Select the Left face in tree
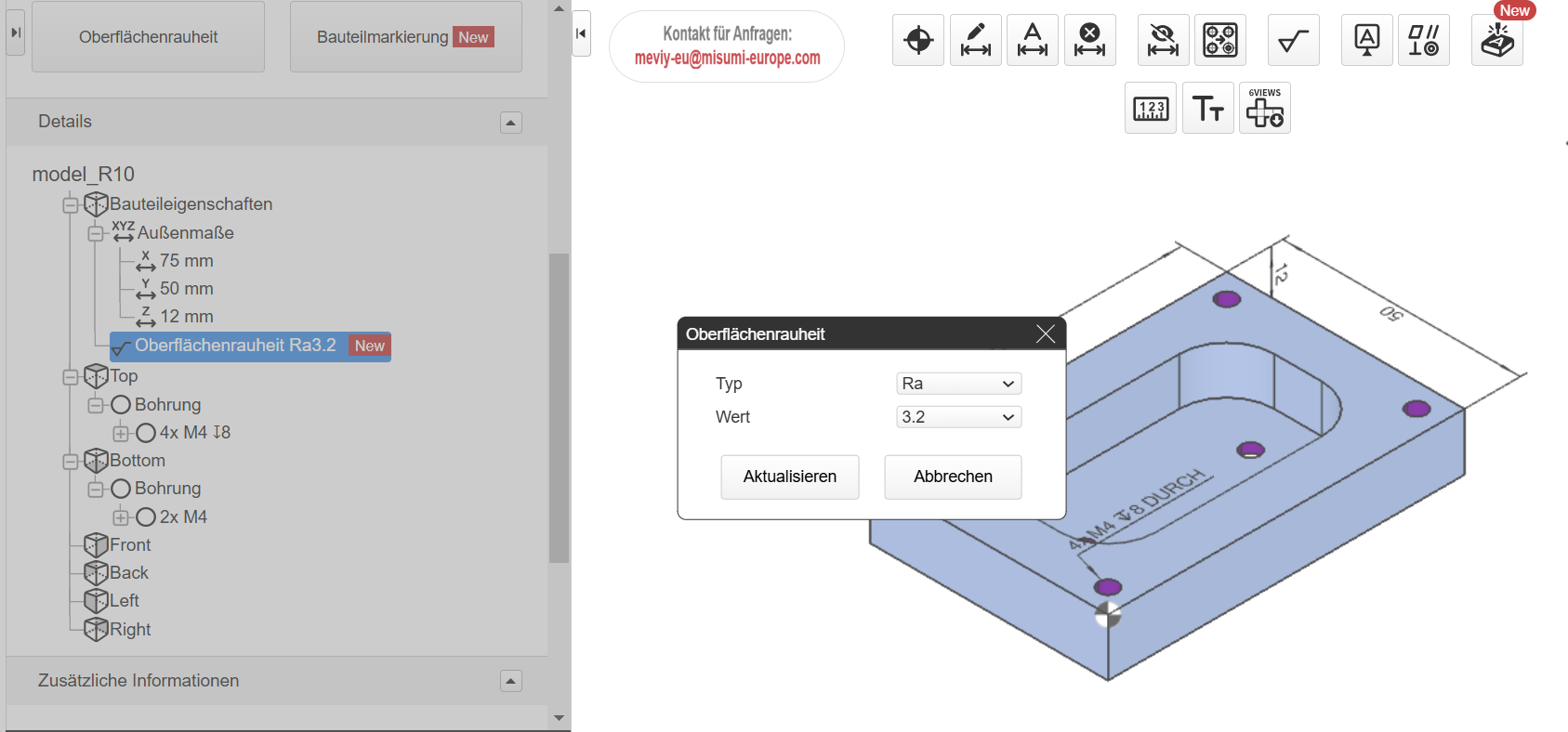 point(125,601)
